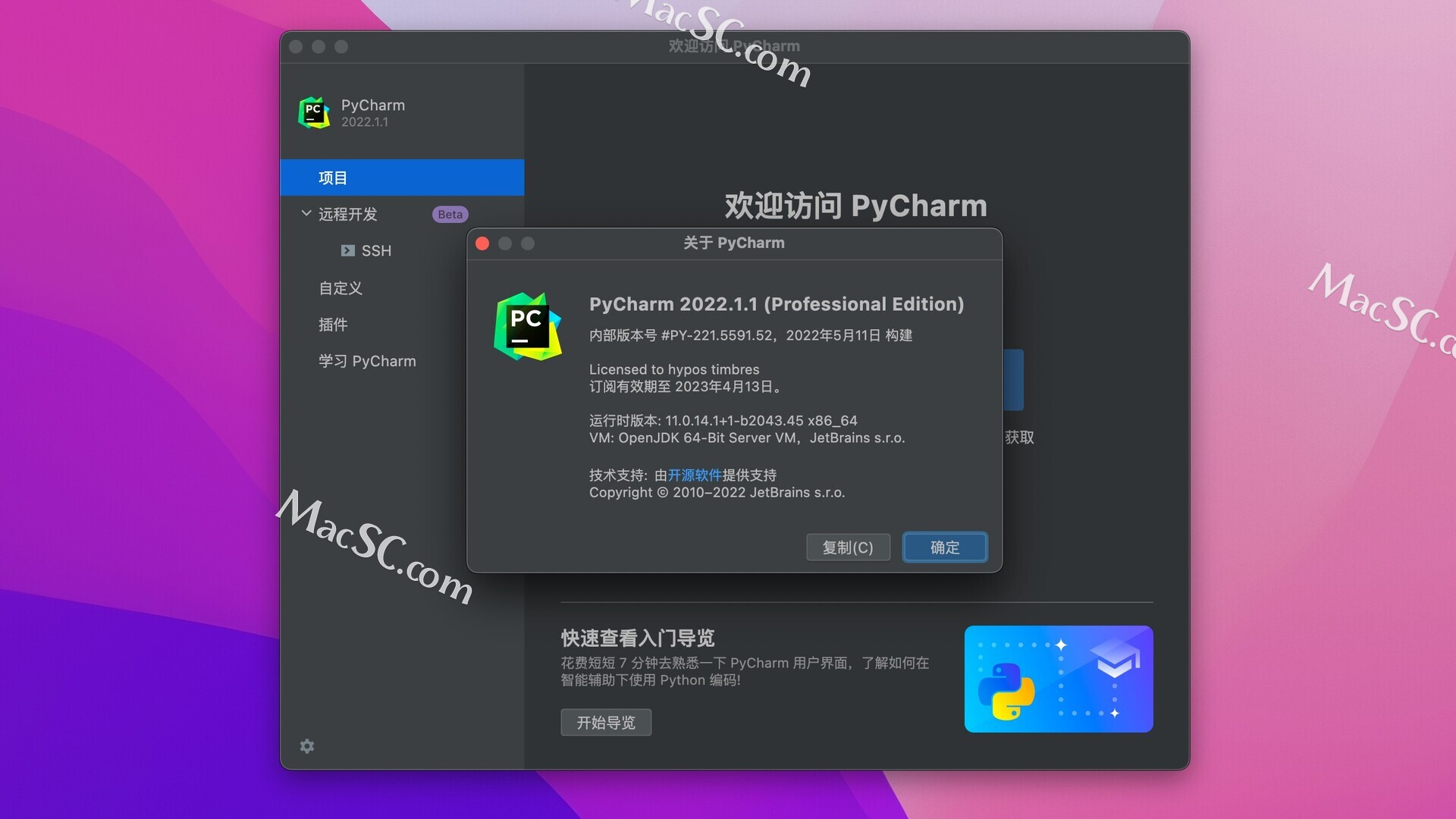Click the Beta badge next to 远程开发
The height and width of the screenshot is (819, 1456).
(x=450, y=215)
